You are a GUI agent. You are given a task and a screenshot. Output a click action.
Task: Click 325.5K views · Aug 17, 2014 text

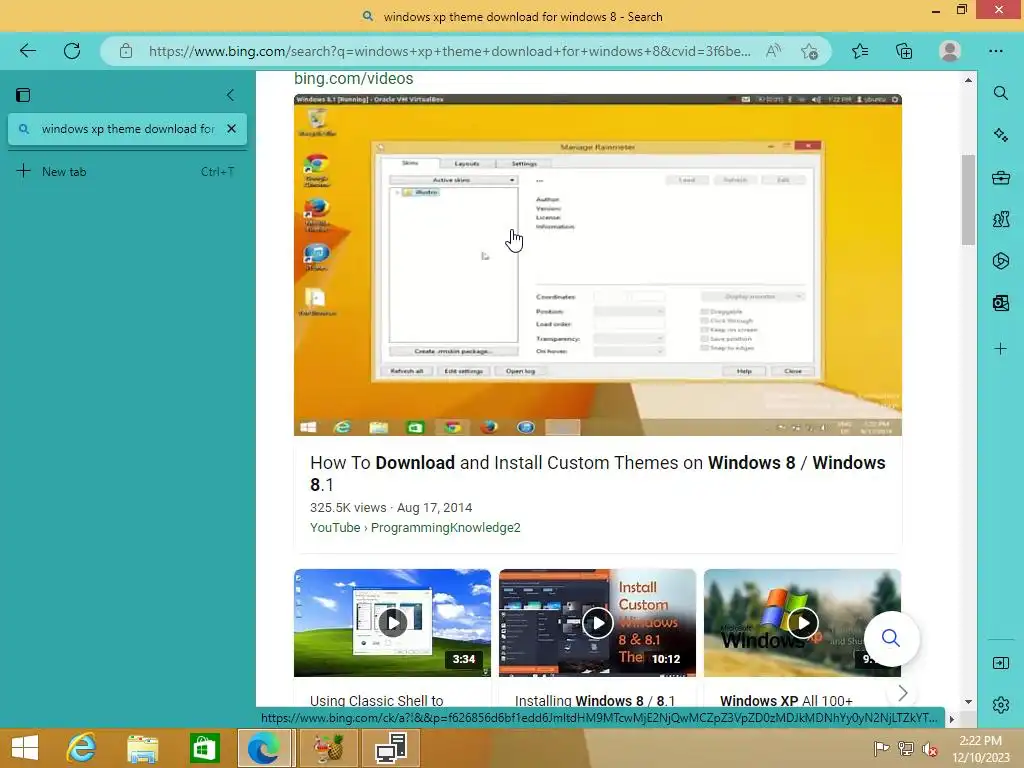pos(391,507)
